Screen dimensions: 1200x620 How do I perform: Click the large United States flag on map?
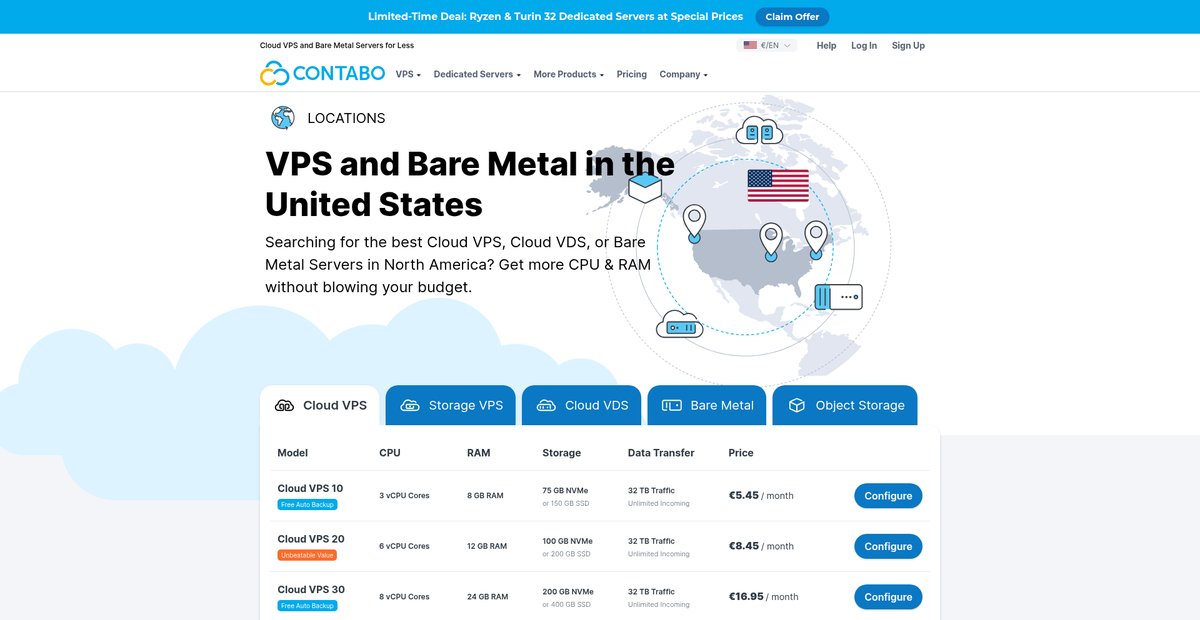tap(778, 186)
